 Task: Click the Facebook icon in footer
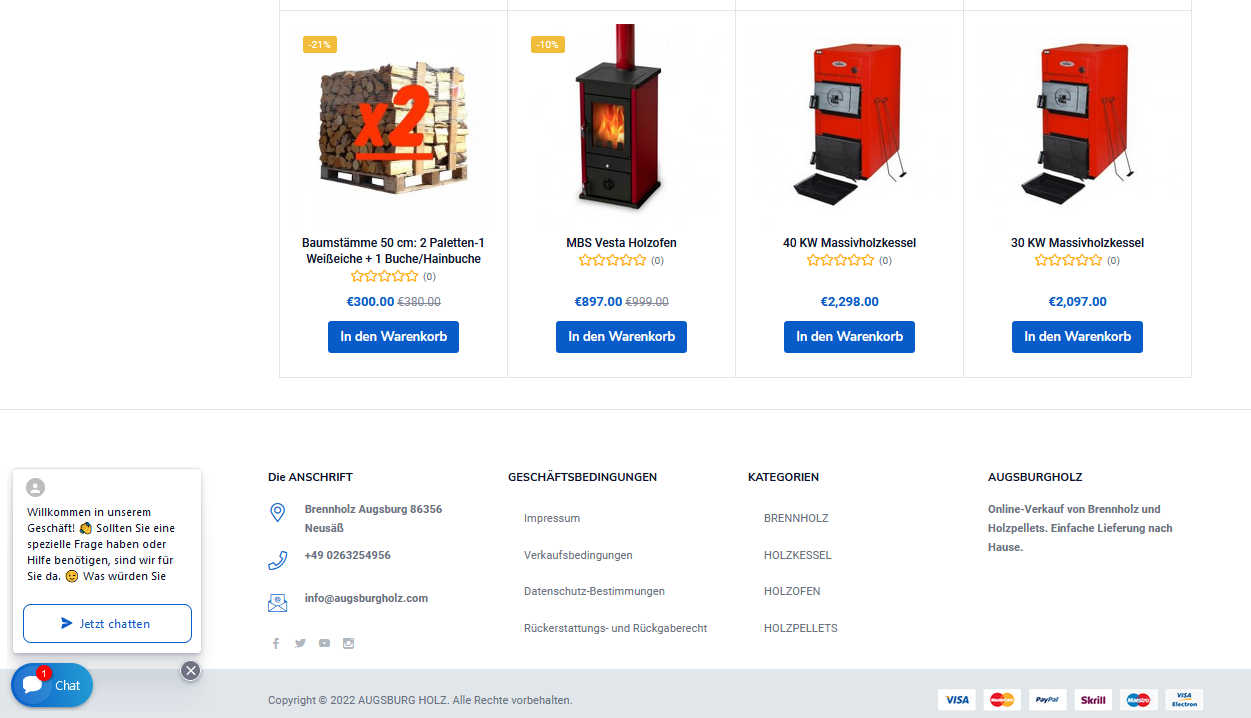(276, 643)
